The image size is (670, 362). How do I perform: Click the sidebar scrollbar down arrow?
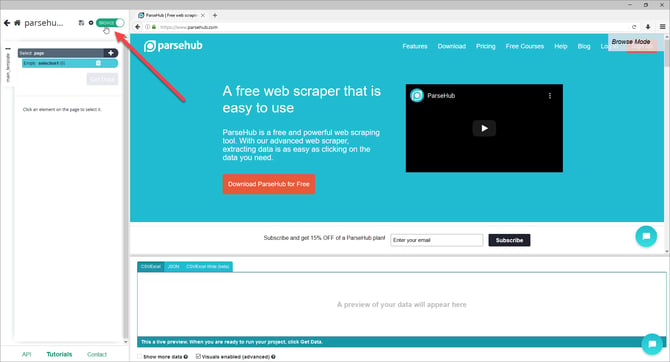(126, 342)
